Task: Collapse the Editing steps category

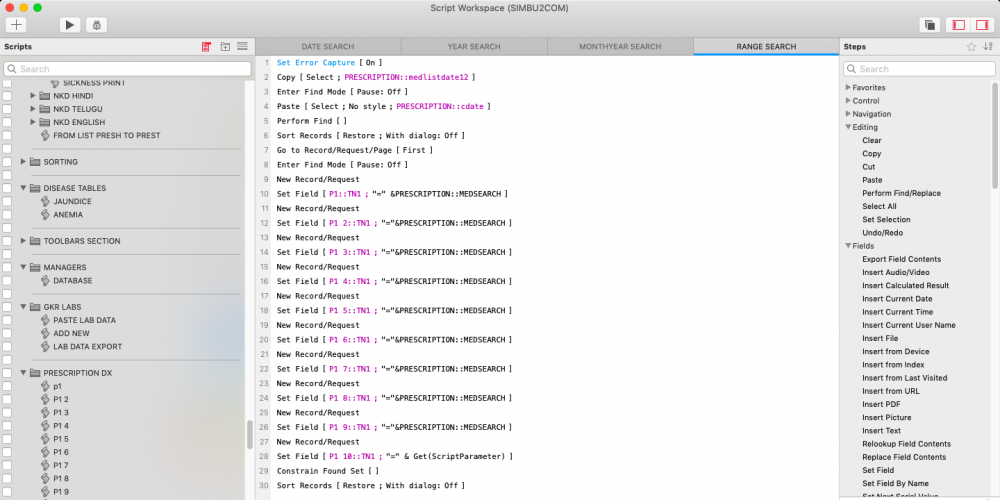Action: pyautogui.click(x=848, y=127)
